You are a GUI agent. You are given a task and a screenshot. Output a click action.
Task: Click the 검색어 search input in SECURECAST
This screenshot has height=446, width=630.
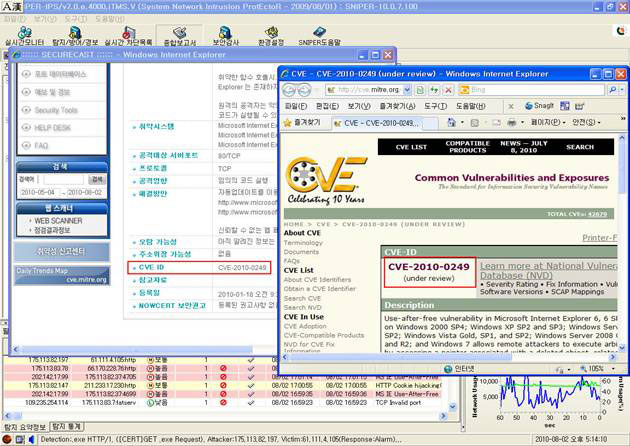63,179
